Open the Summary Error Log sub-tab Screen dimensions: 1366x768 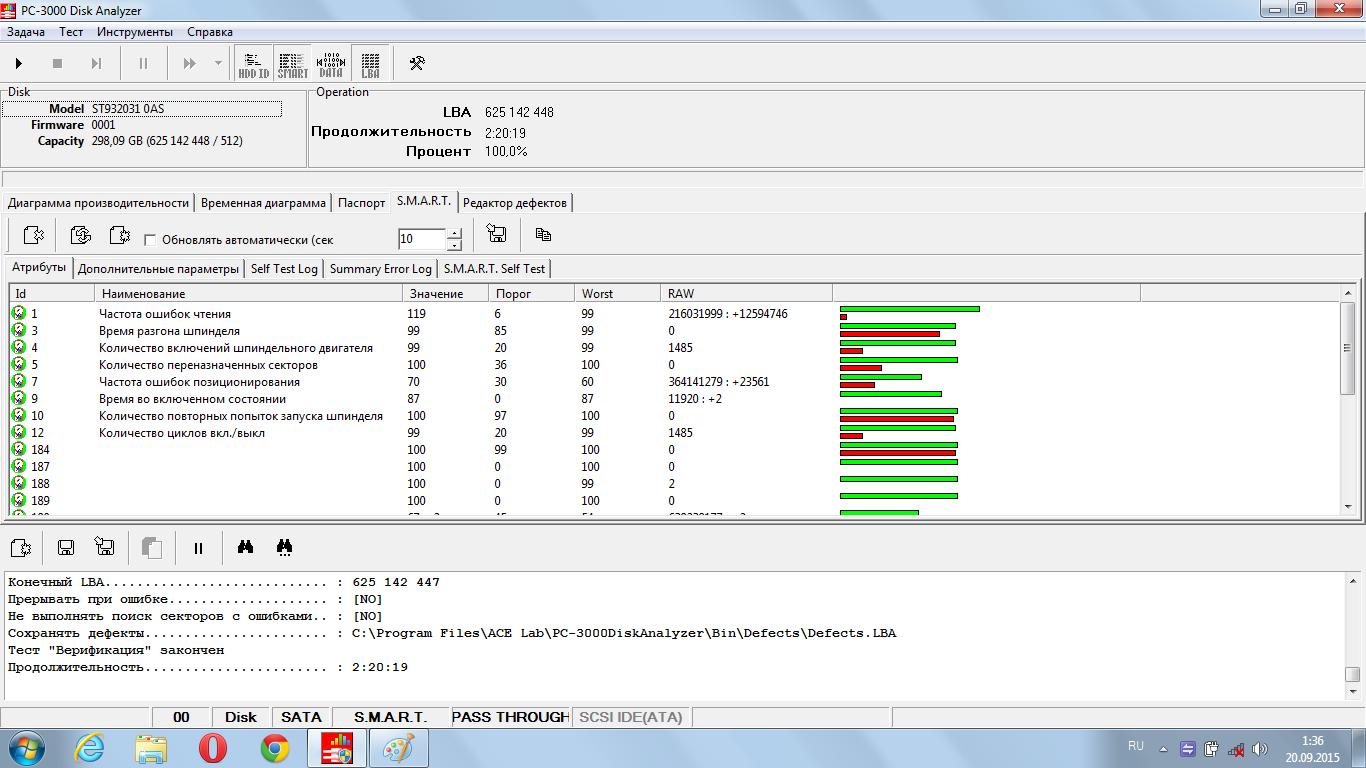click(x=381, y=269)
